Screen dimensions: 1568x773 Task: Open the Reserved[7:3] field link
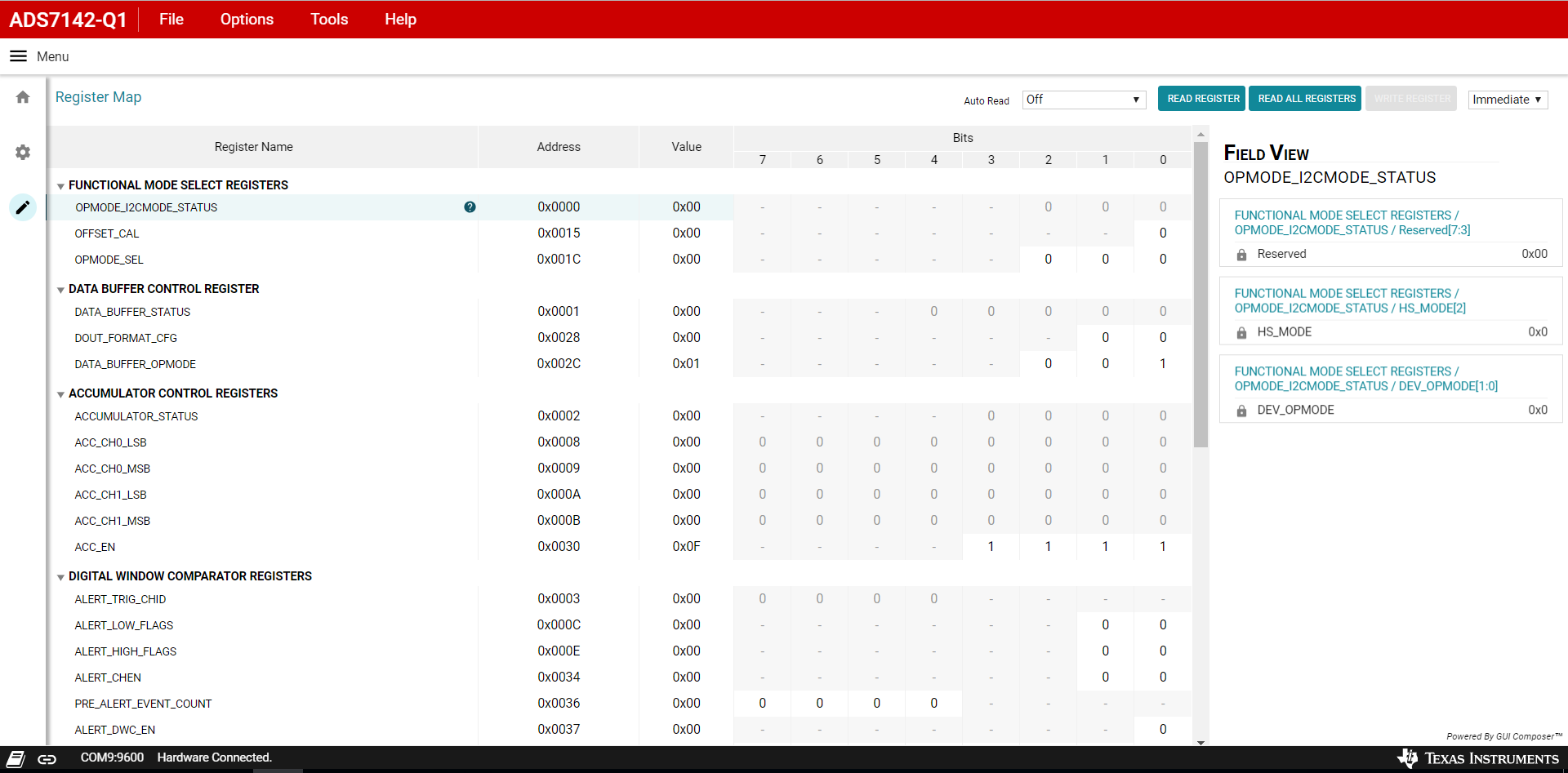click(1352, 223)
